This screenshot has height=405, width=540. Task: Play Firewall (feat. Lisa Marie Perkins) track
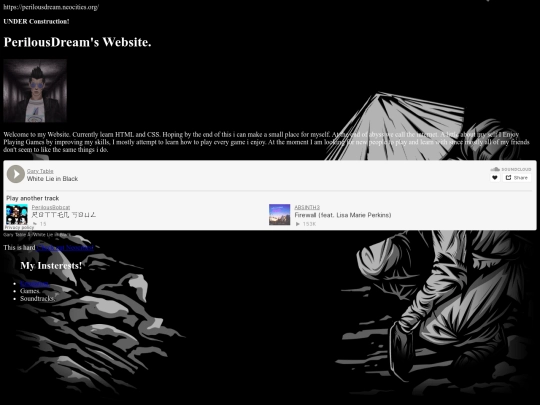(343, 215)
